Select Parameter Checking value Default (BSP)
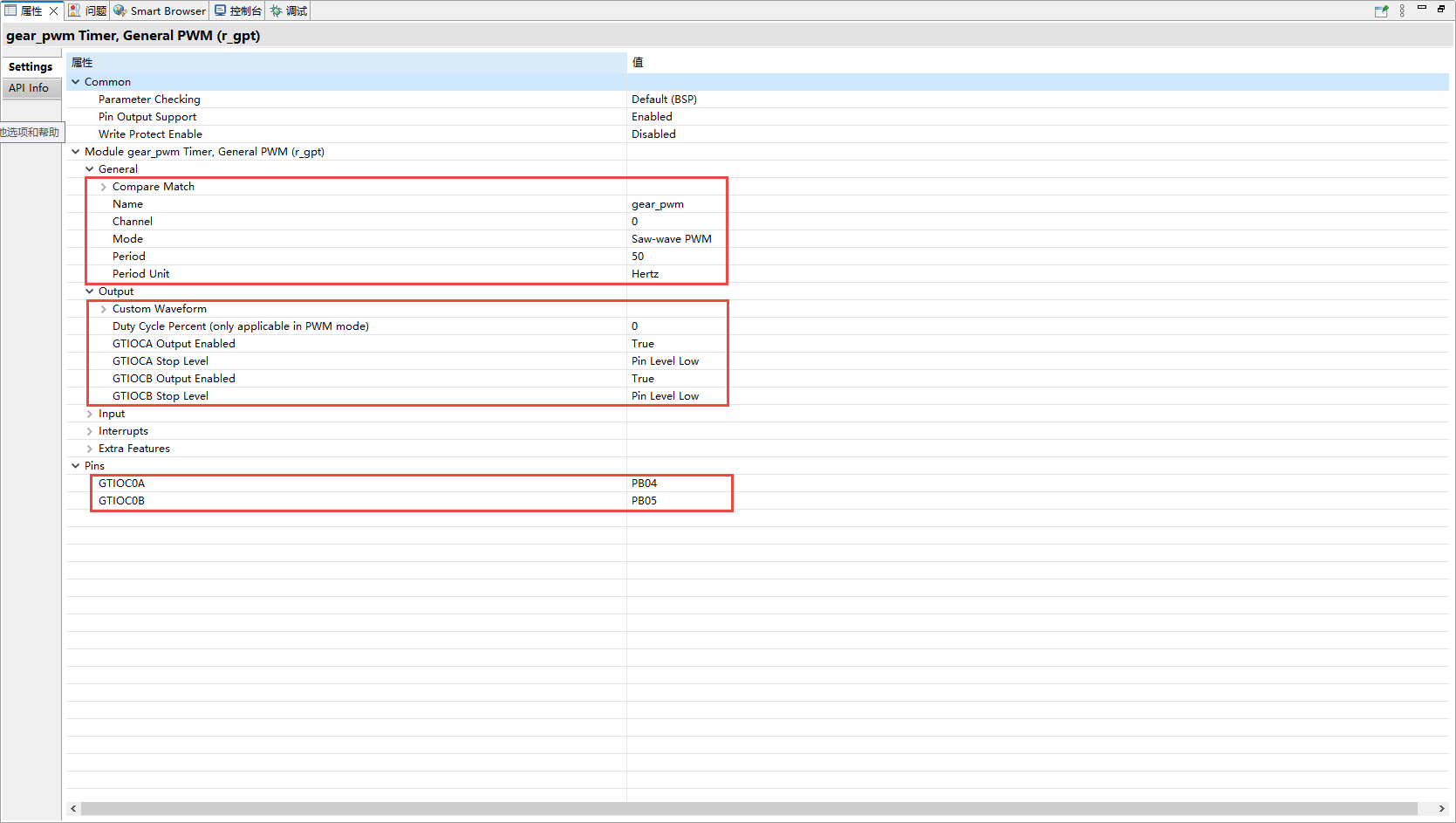1456x823 pixels. coord(664,99)
